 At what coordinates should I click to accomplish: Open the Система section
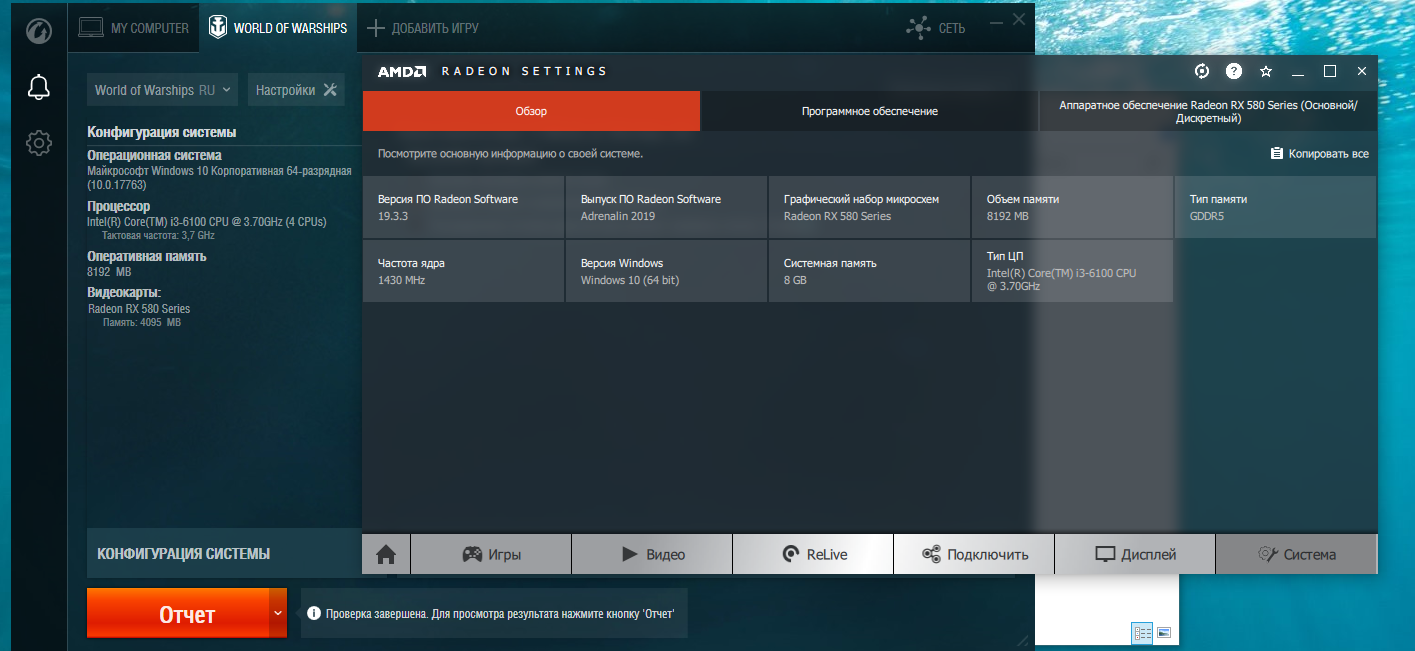click(x=1296, y=554)
